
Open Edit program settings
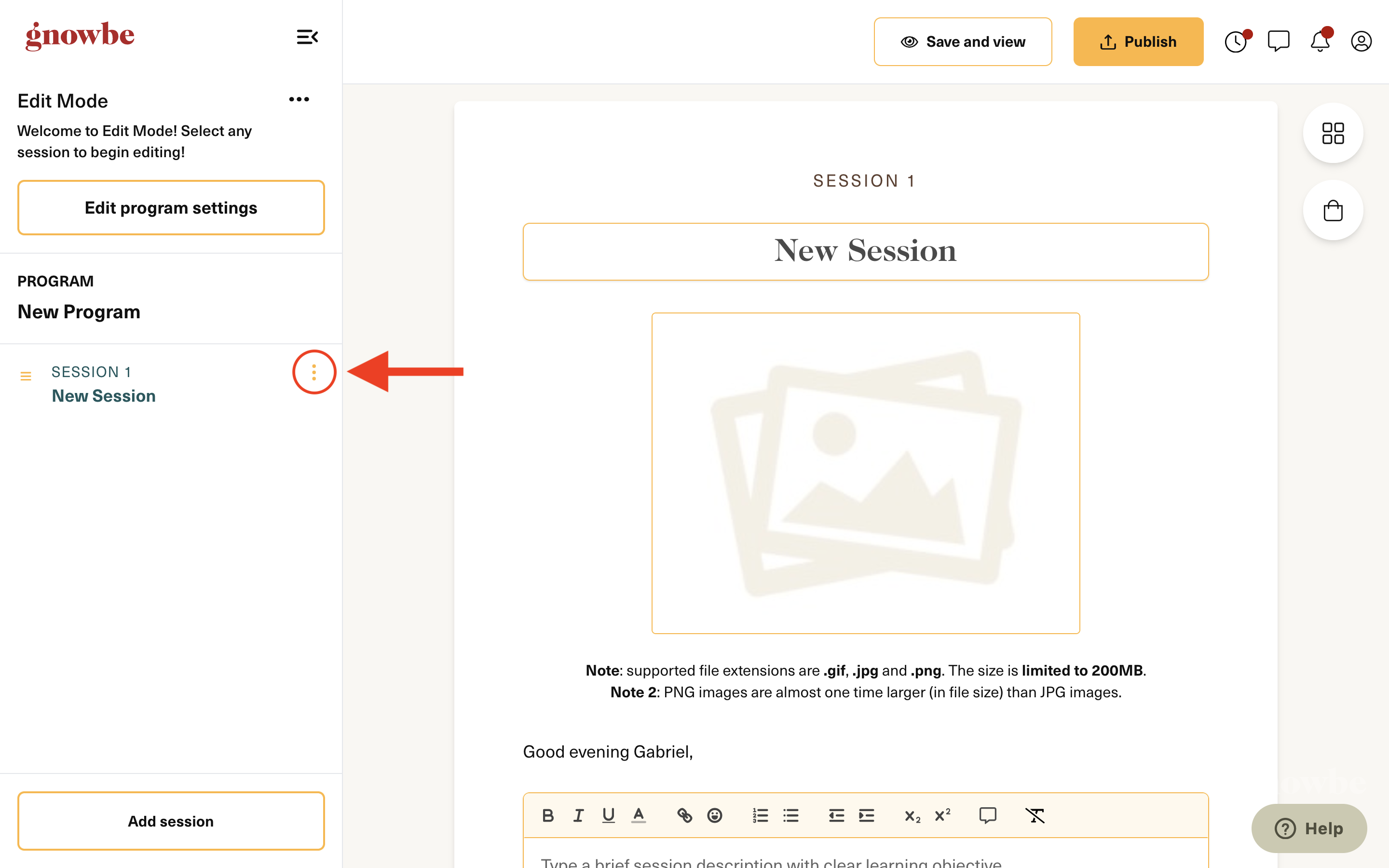[x=171, y=208]
